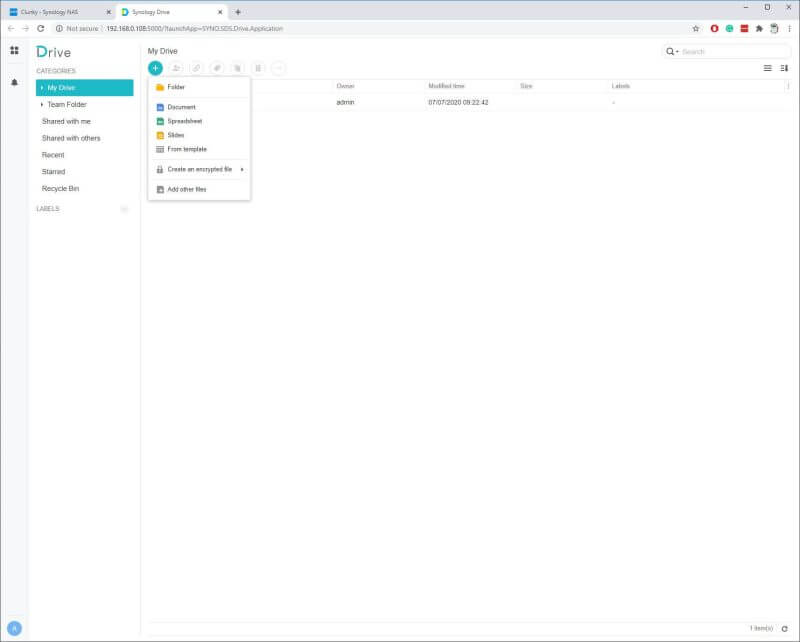Image resolution: width=800 pixels, height=642 pixels.
Task: Open the user account avatar
Action: [14, 628]
